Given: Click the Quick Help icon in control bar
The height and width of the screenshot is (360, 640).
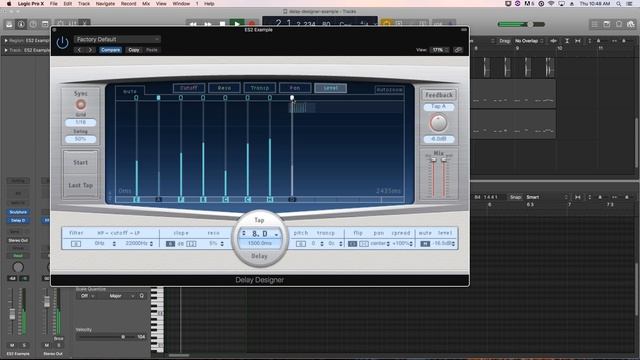Looking at the screenshot, I should (x=33, y=24).
